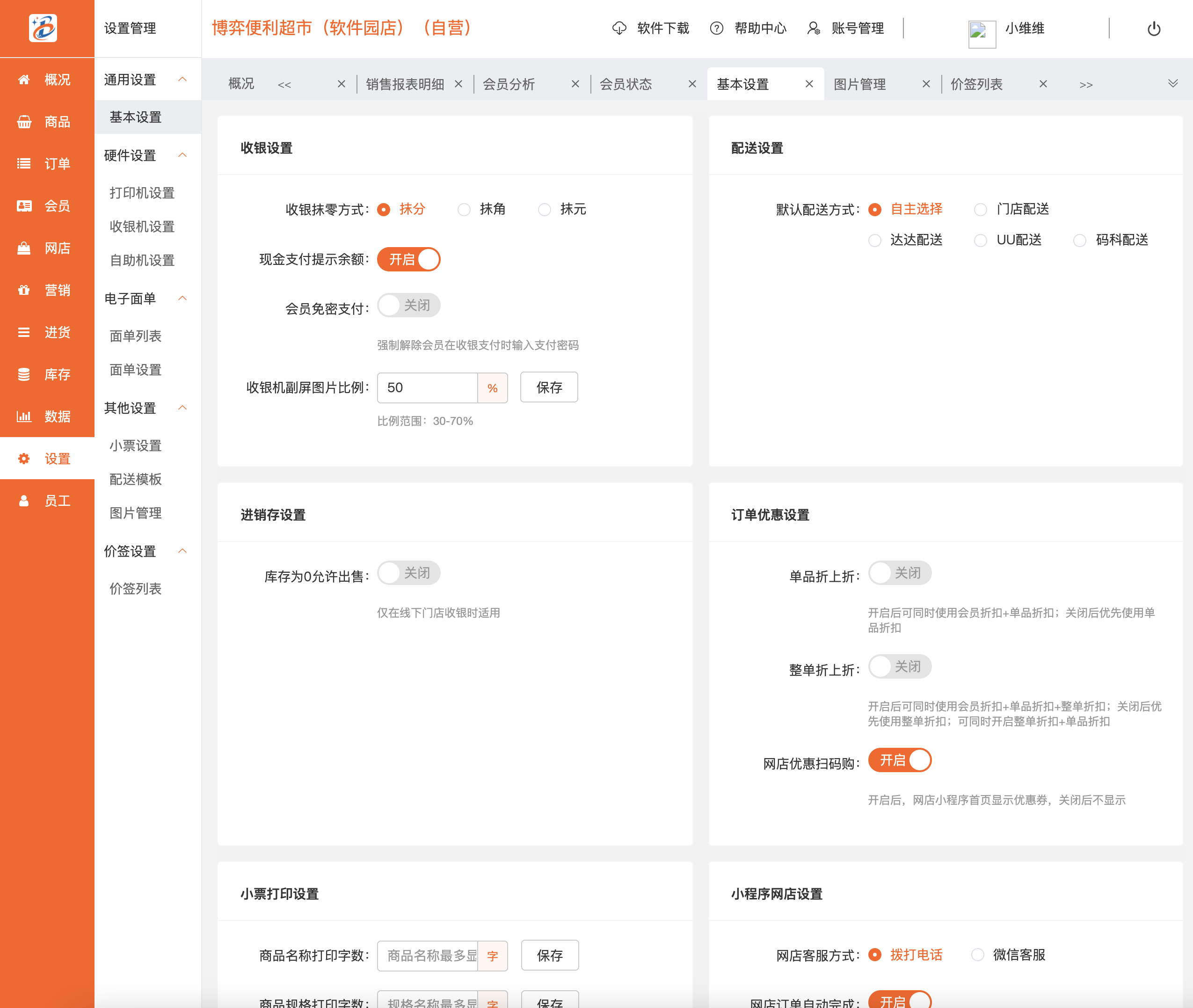This screenshot has height=1008, width=1193.
Task: Choose 门店配送 as default delivery
Action: point(981,210)
